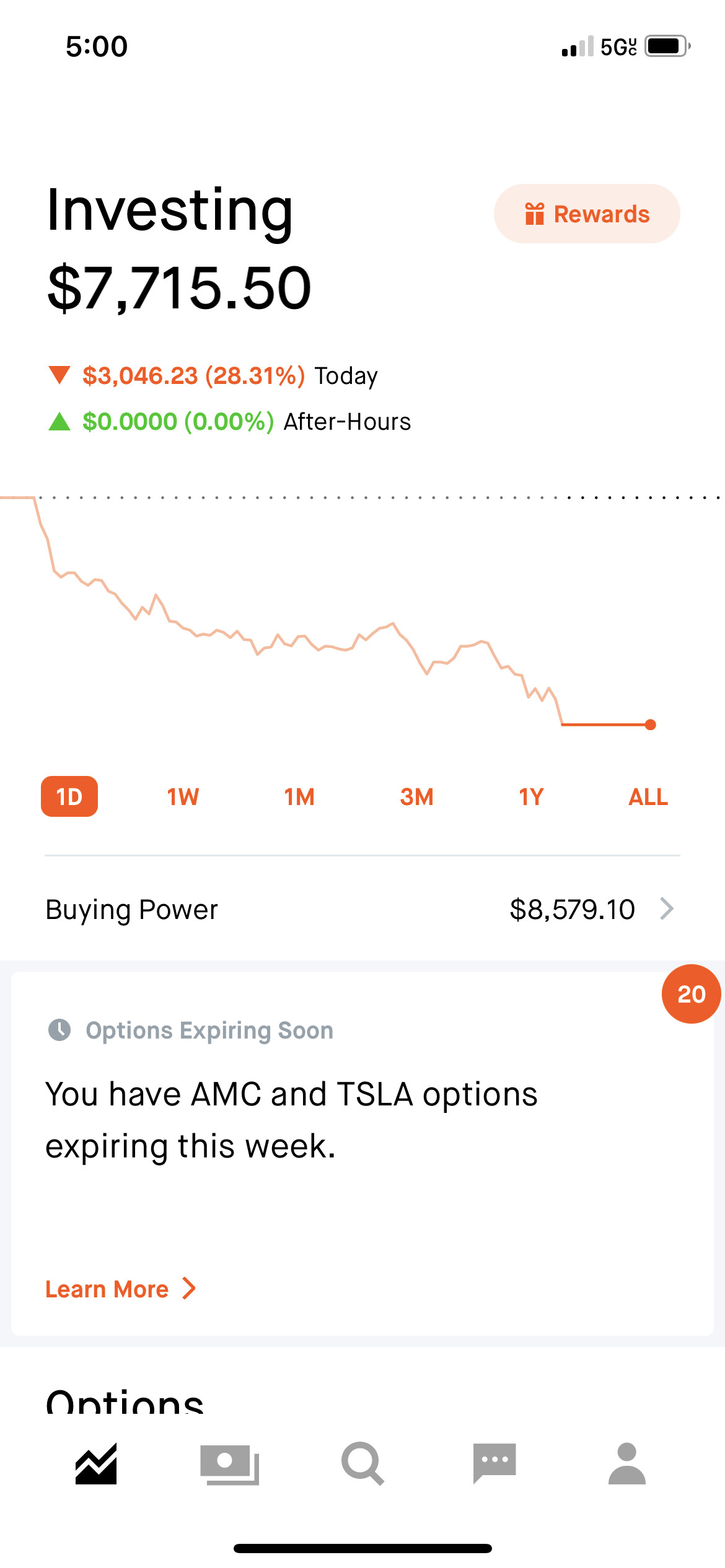Tap the orange 20 notification badge
The width and height of the screenshot is (725, 1568).
691,994
